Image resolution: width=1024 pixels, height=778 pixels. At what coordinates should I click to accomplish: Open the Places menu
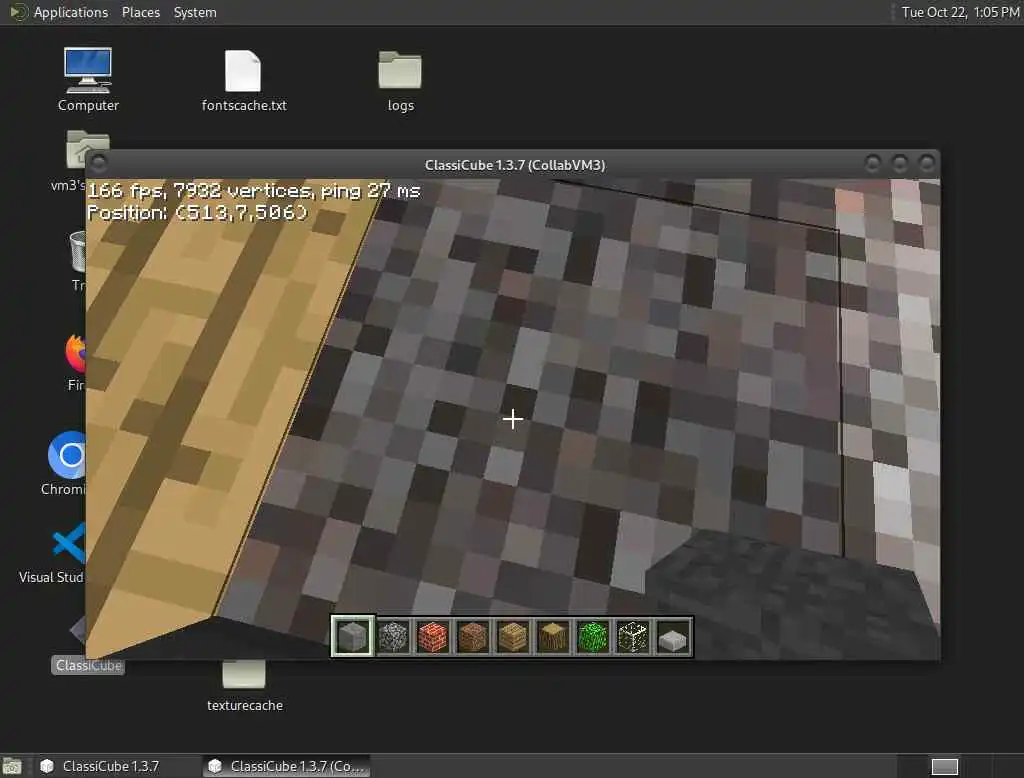(x=141, y=12)
